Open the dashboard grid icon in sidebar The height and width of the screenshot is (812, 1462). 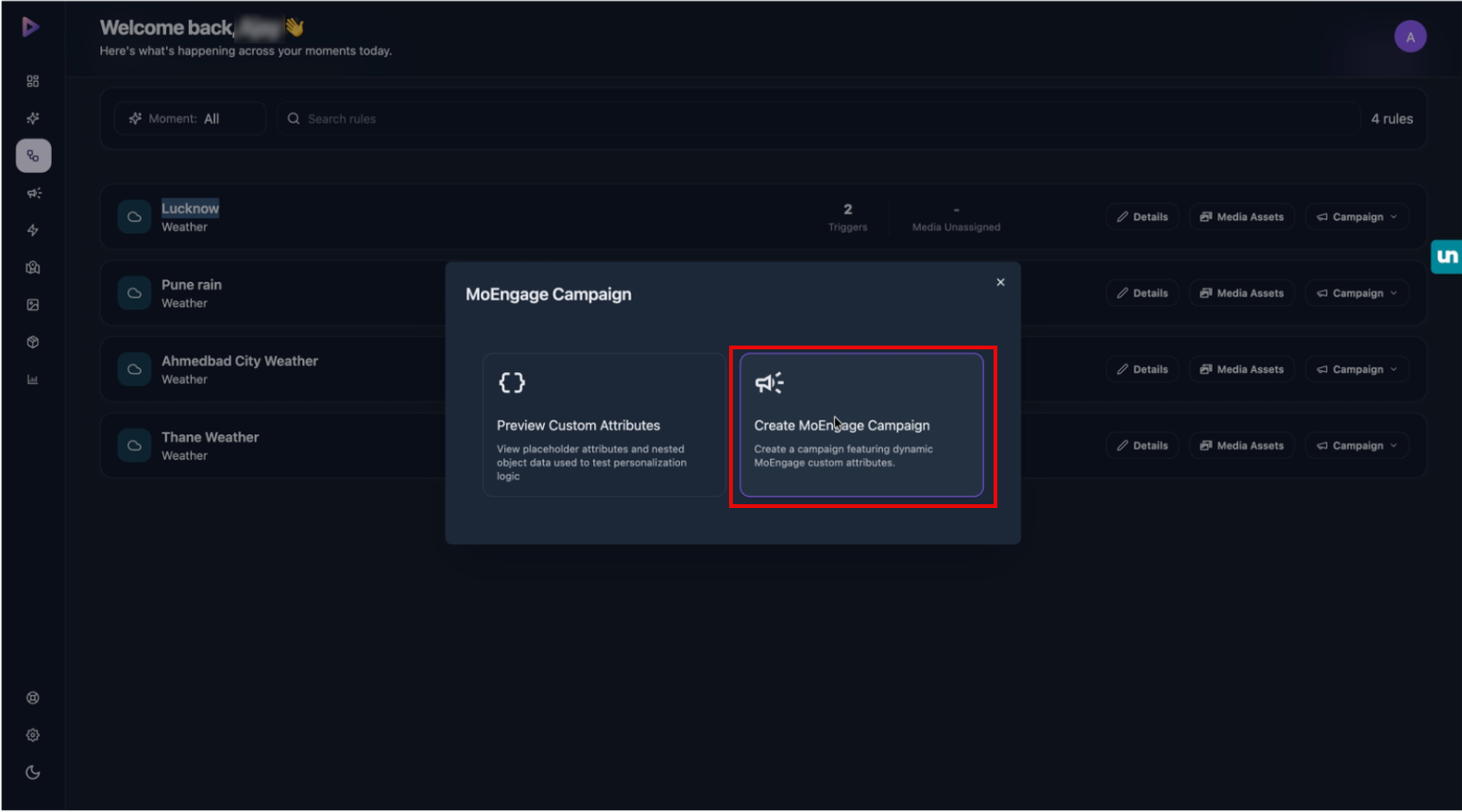pos(33,81)
